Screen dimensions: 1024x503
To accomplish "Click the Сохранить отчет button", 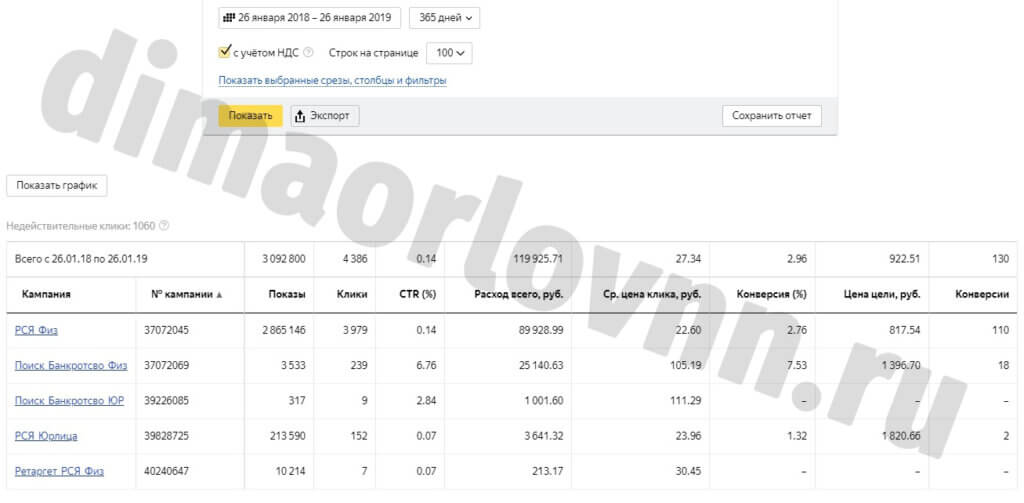I will (771, 116).
